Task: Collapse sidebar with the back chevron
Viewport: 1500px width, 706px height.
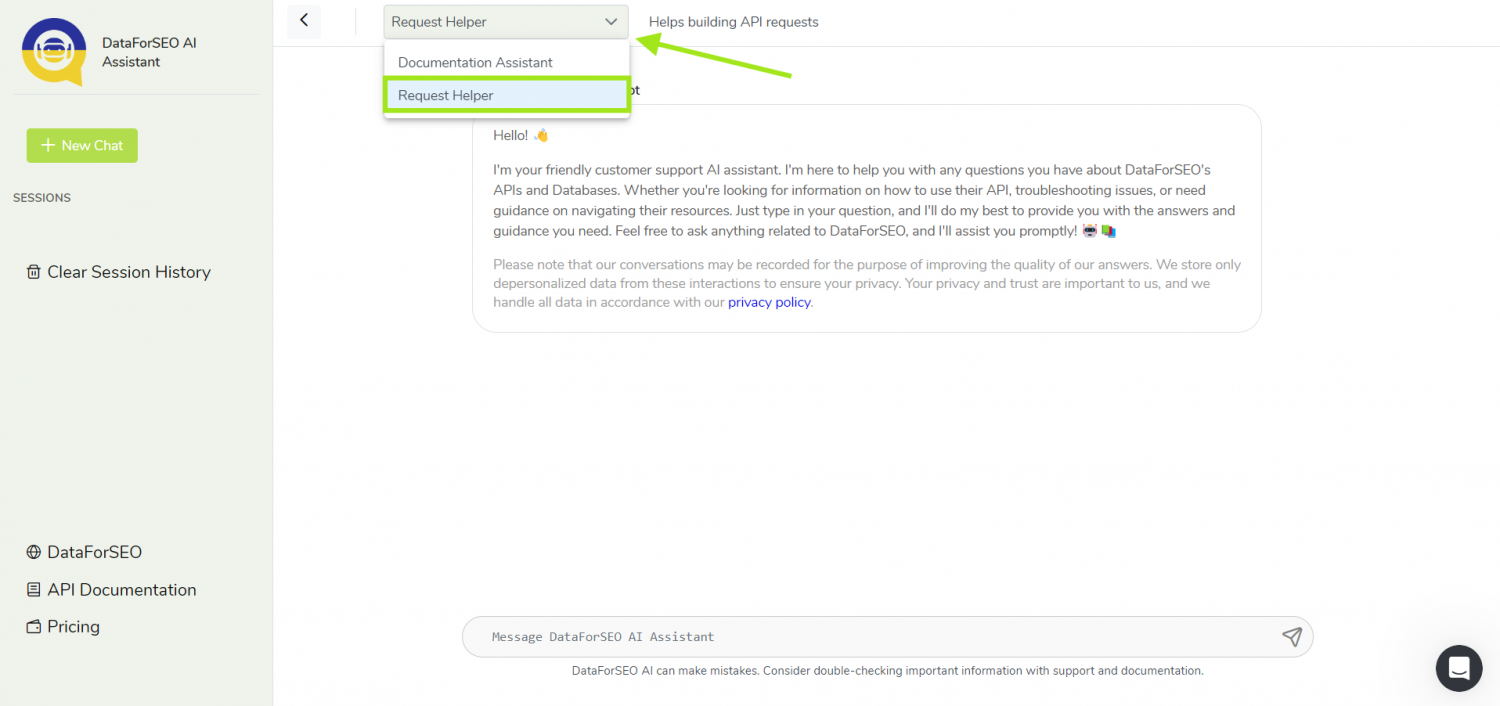Action: coord(304,20)
